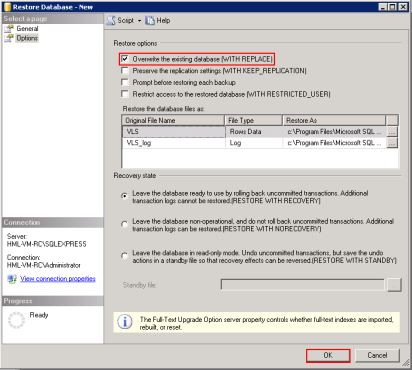Select the Options page
This screenshot has width=412, height=370.
pos(27,38)
